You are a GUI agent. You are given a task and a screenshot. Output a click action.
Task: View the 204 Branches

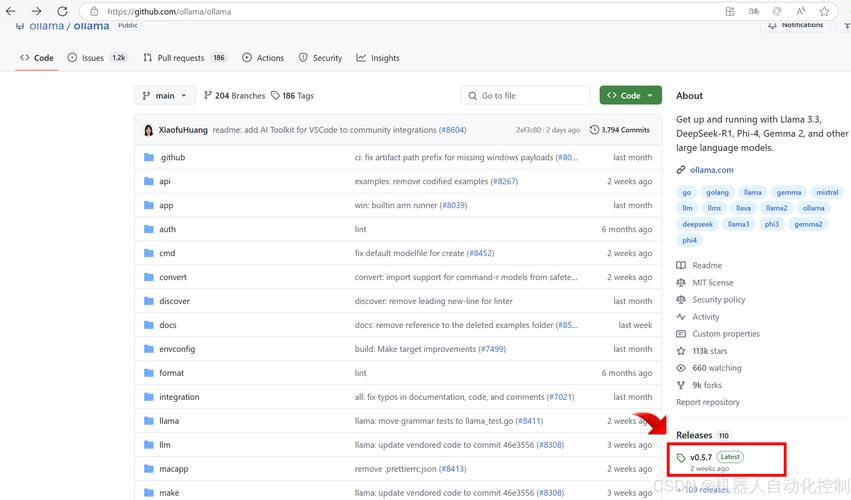[234, 96]
